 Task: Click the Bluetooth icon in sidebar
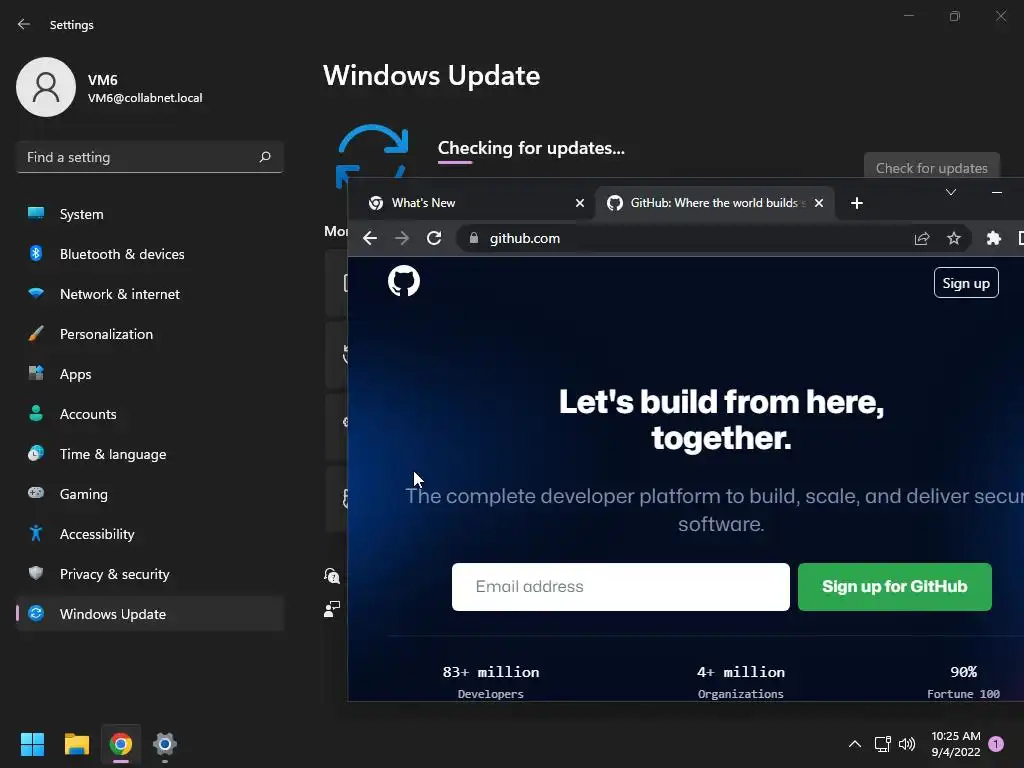36,253
